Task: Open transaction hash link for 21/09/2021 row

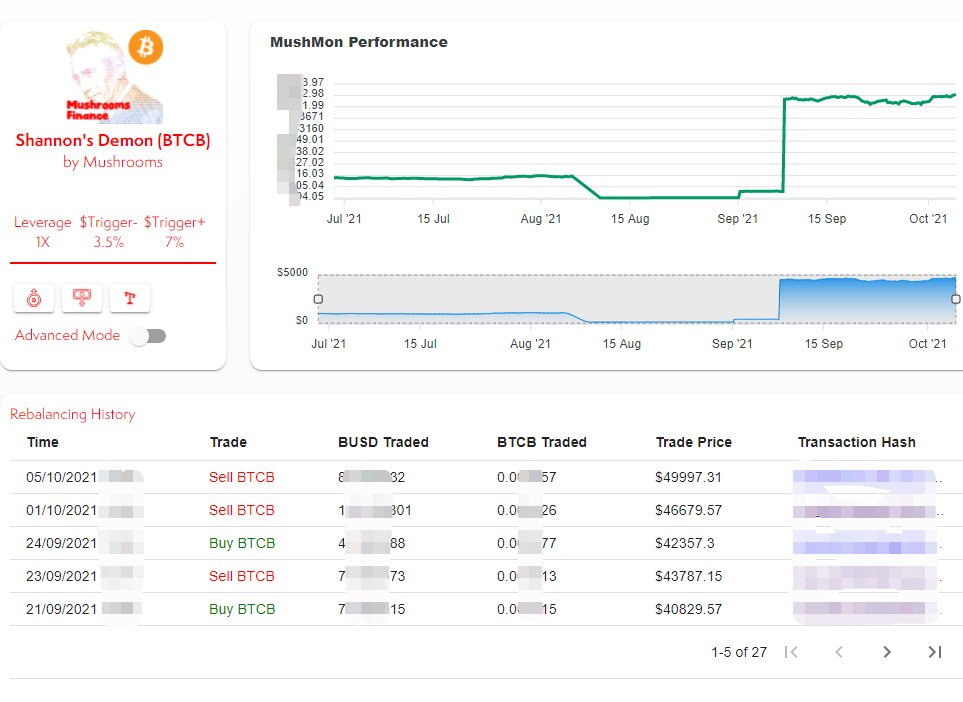Action: [x=865, y=609]
